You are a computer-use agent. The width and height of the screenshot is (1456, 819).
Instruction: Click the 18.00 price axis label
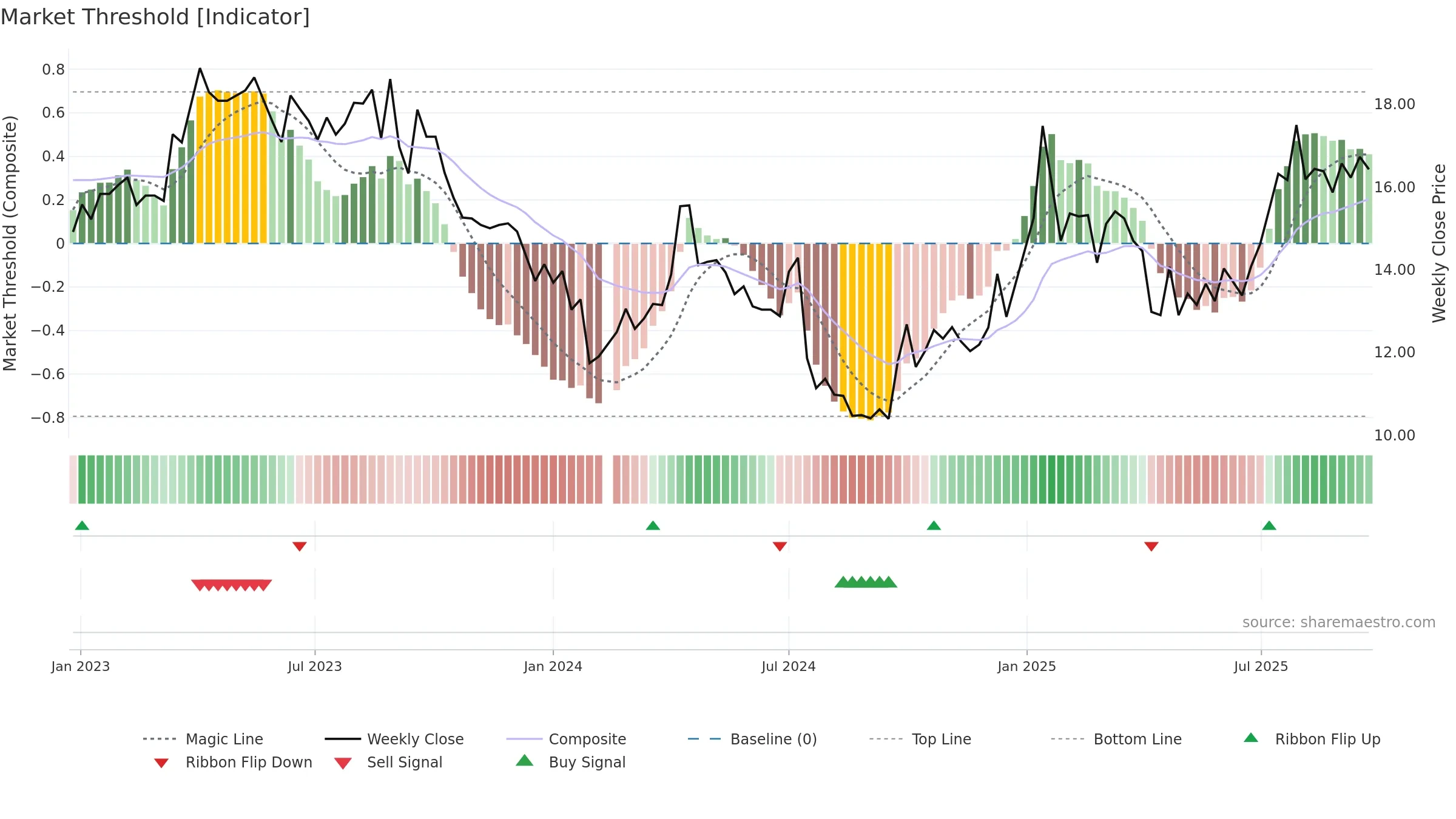pyautogui.click(x=1395, y=104)
